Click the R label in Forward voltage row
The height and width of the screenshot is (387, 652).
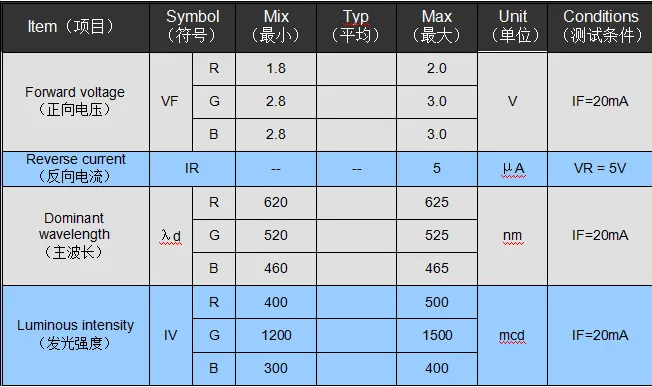pyautogui.click(x=214, y=69)
